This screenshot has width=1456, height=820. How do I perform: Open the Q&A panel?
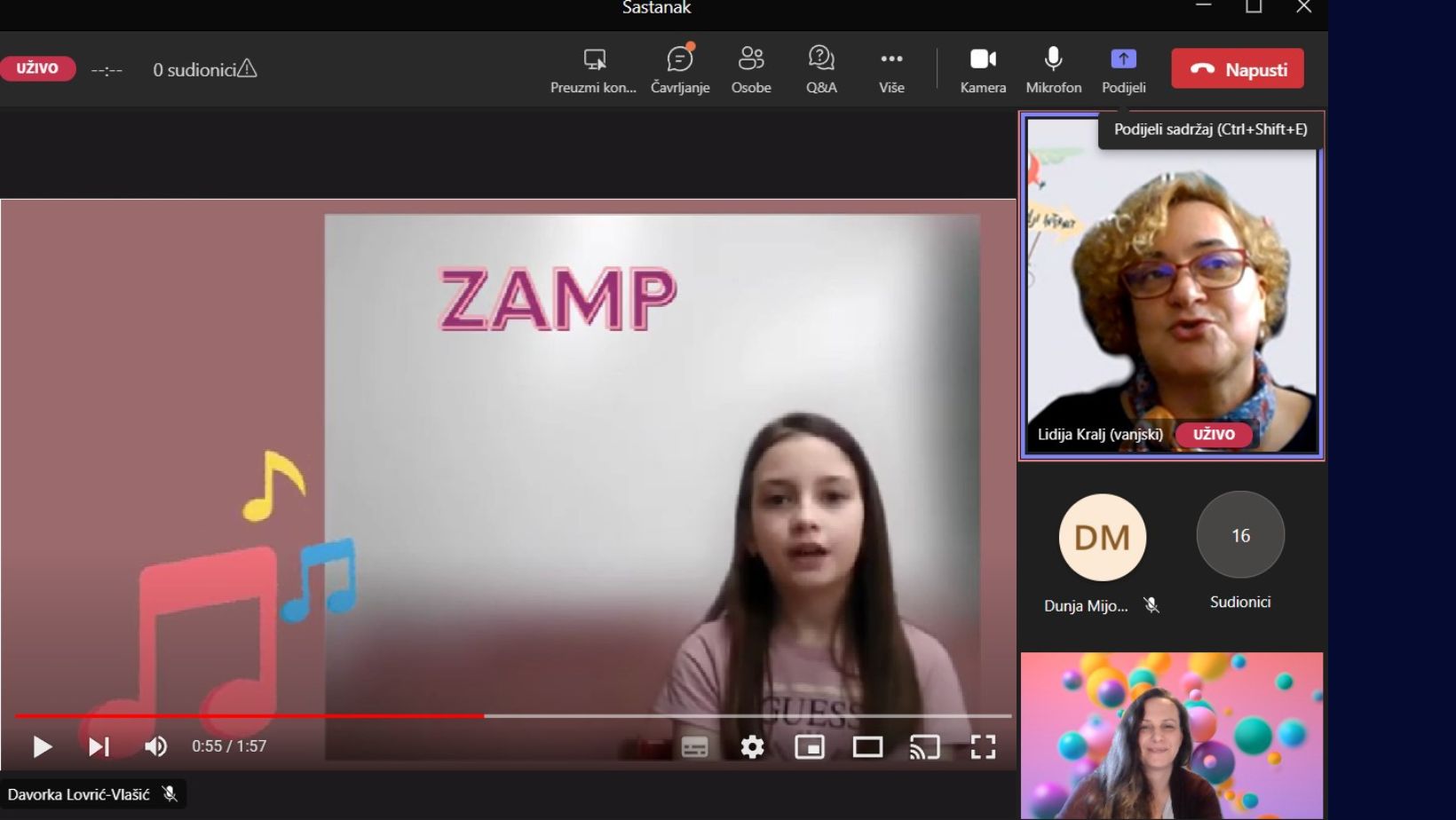821,69
